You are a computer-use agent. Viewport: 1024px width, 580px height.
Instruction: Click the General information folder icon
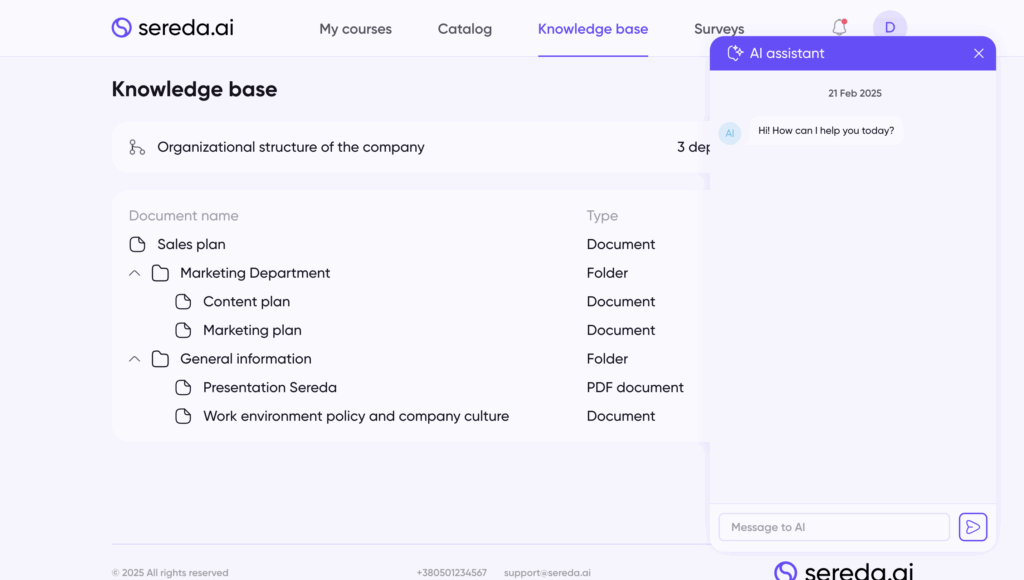[x=160, y=359]
